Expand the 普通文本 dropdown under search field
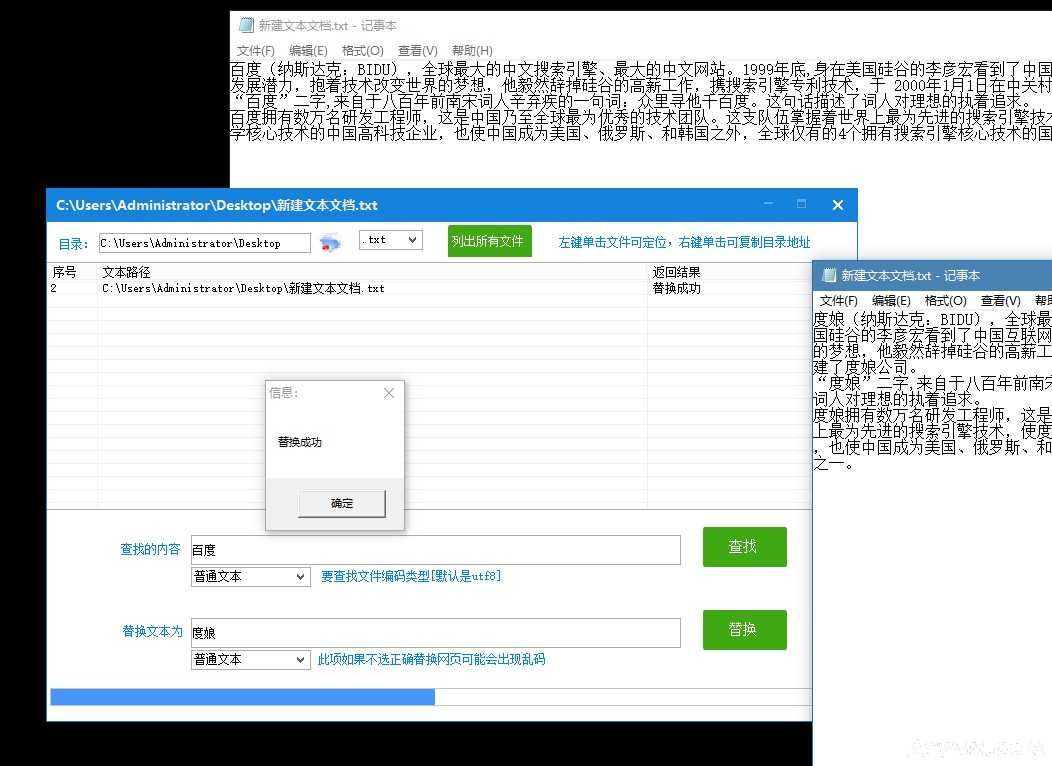This screenshot has height=766, width=1052. tap(250, 577)
